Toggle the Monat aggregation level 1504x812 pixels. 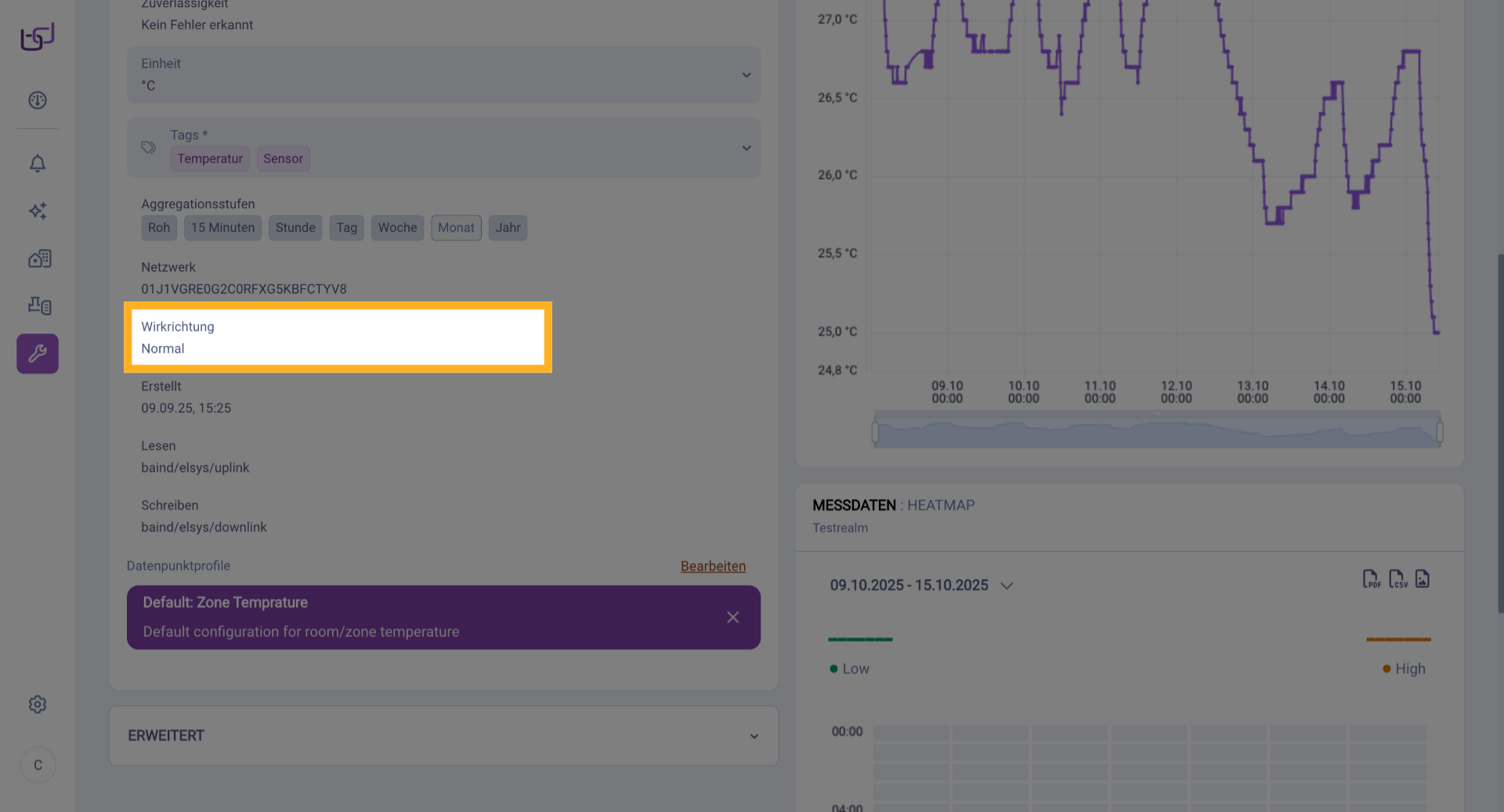pos(456,228)
